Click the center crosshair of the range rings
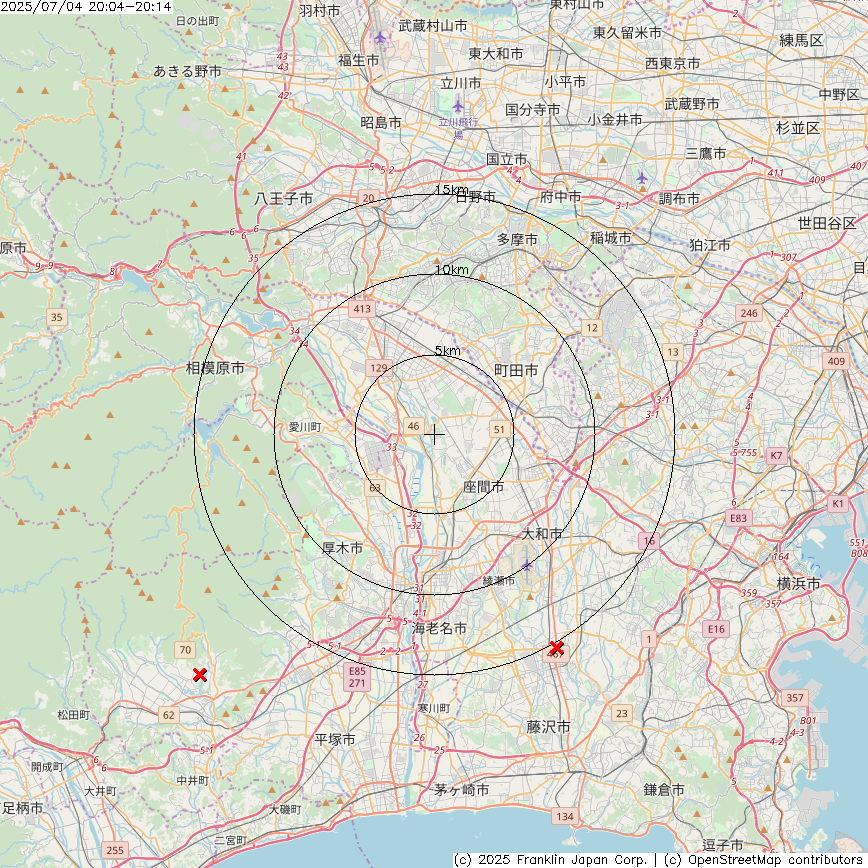 coord(435,435)
